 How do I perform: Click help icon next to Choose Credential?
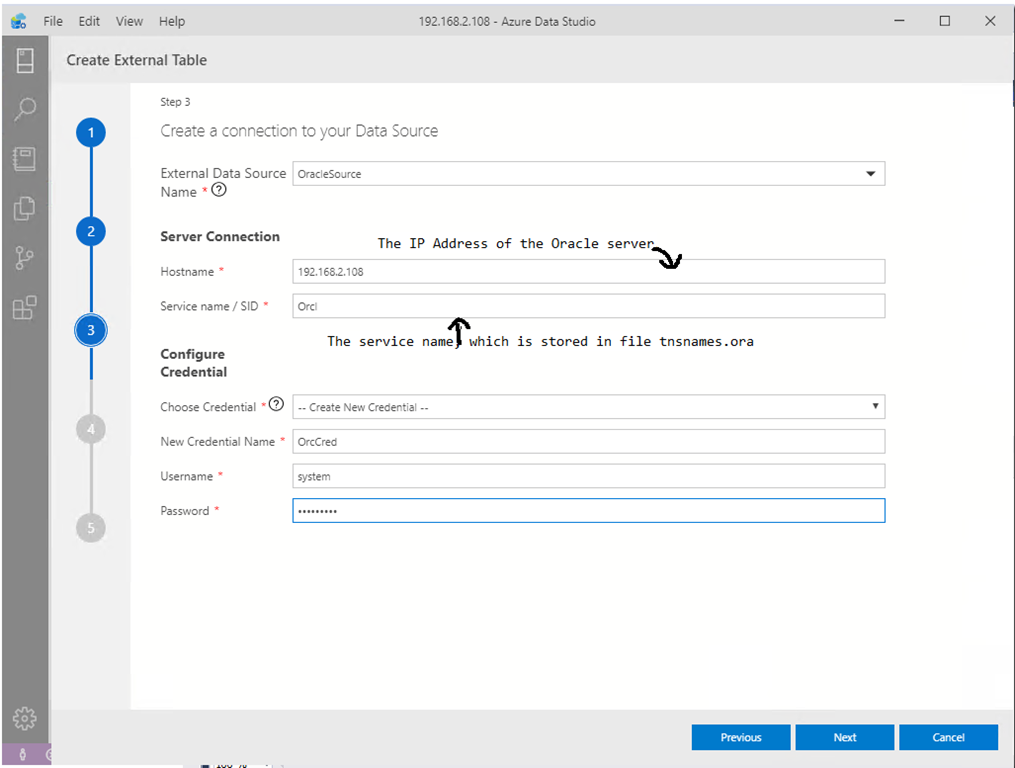(x=277, y=405)
